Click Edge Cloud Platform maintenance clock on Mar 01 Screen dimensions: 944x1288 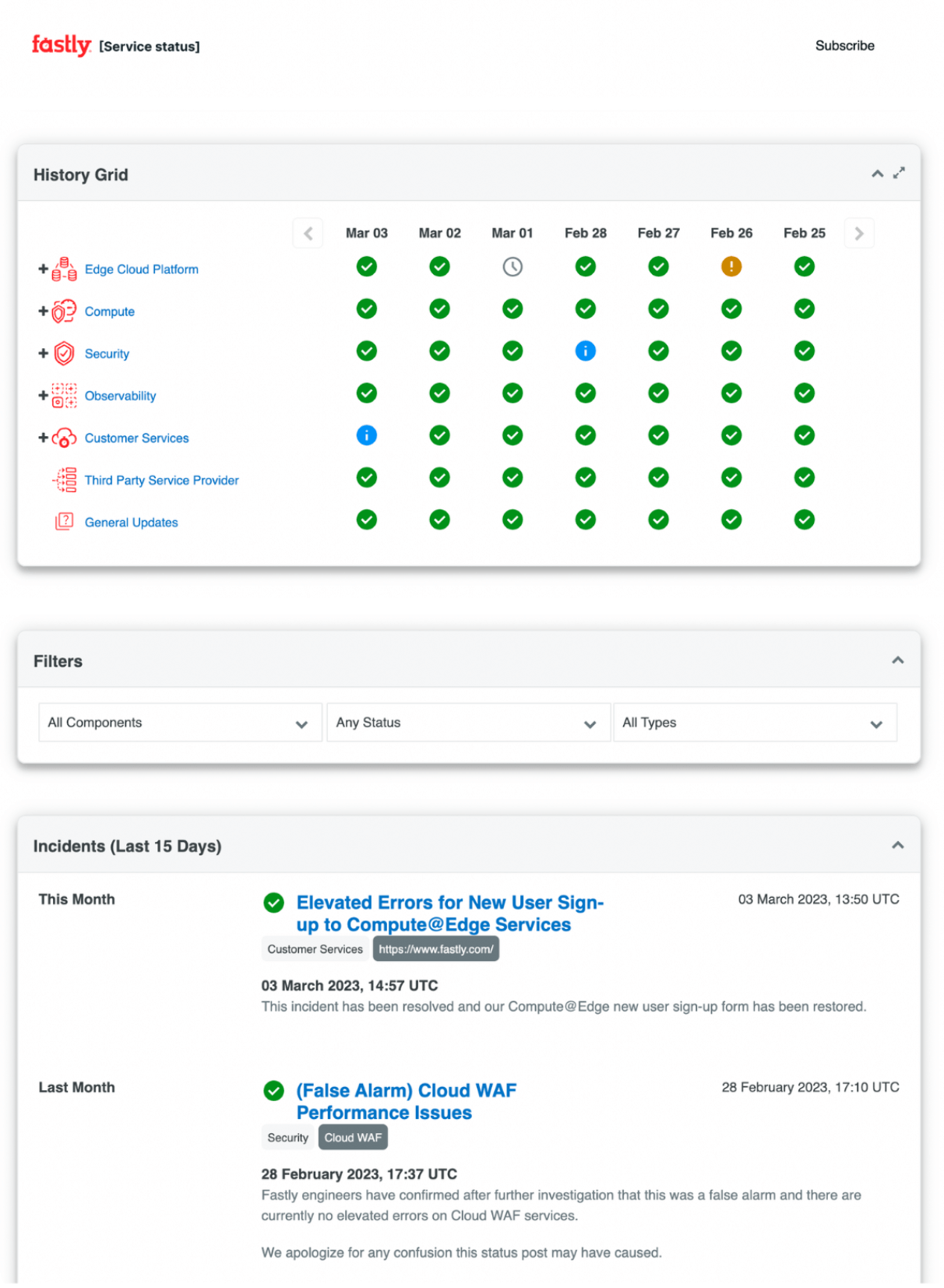[513, 267]
